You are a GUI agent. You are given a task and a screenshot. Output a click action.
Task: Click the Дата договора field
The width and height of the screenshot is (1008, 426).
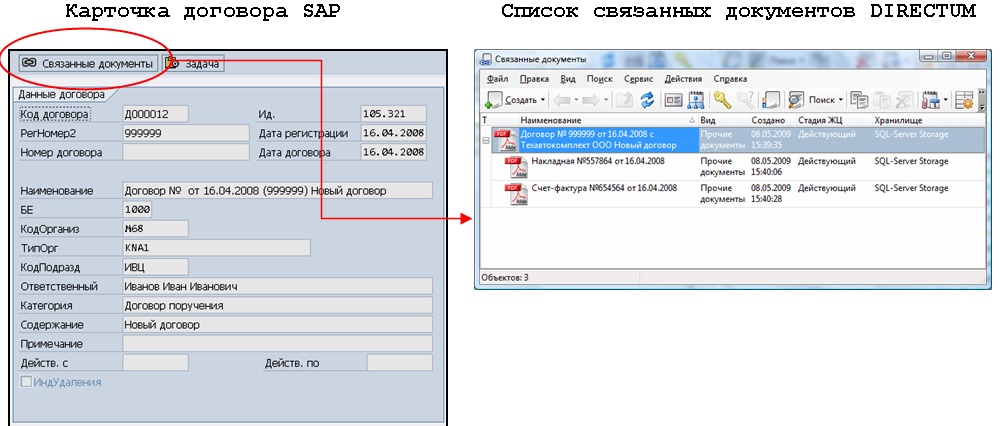pos(393,152)
